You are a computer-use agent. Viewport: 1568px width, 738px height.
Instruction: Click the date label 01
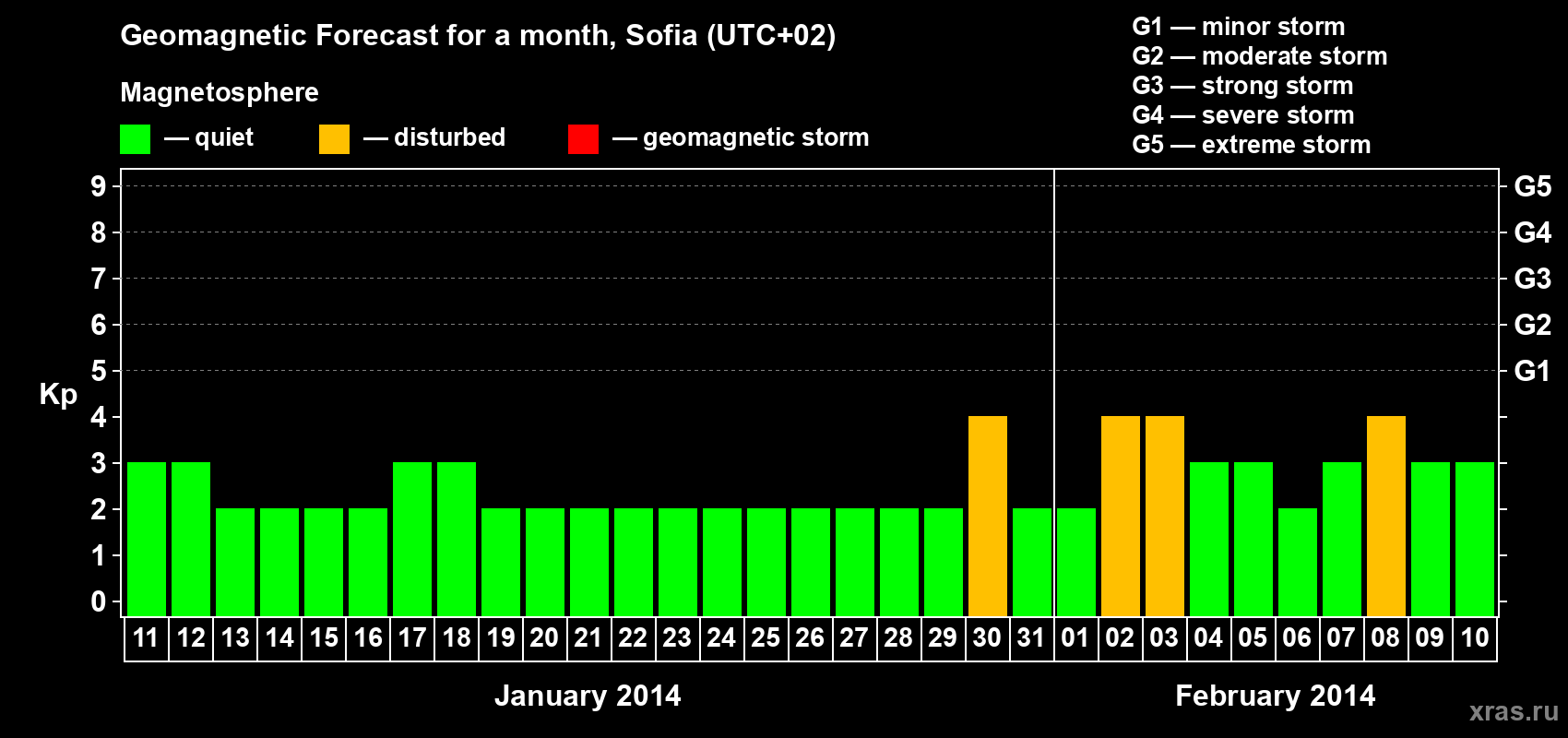click(1075, 637)
